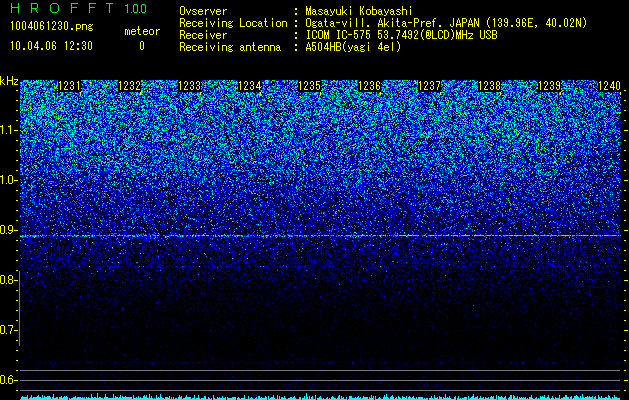Click the Ovserver field label

coord(203,11)
